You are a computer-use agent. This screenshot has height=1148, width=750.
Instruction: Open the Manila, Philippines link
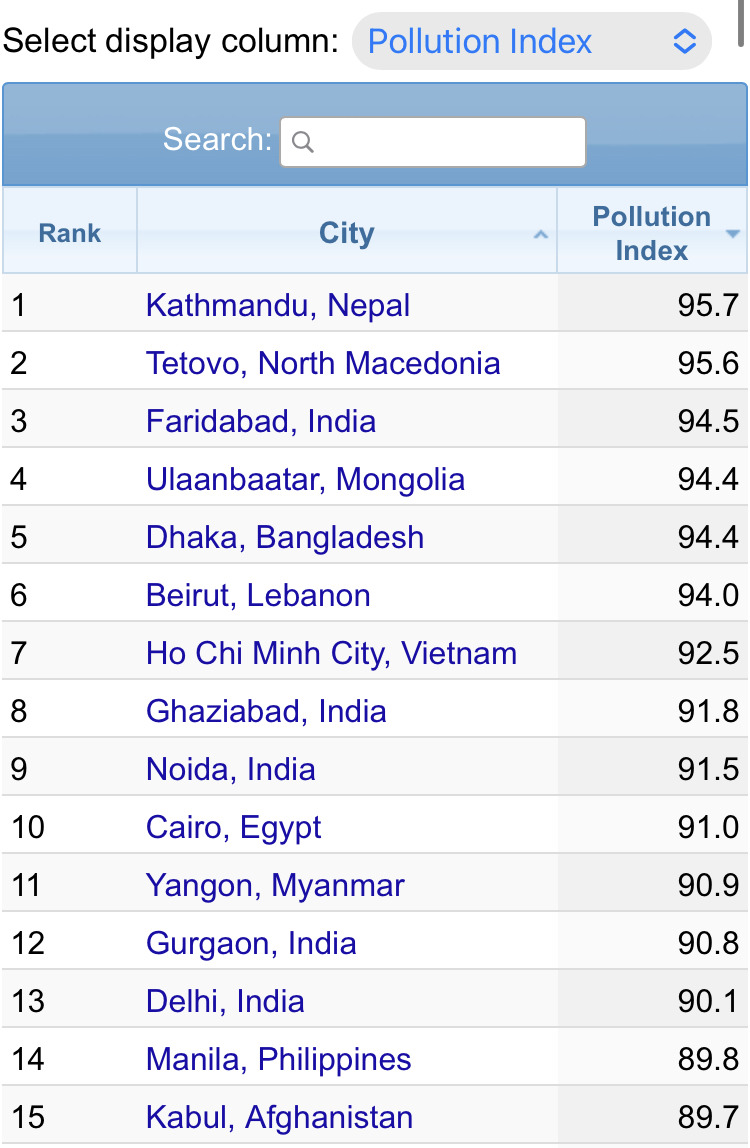278,1059
